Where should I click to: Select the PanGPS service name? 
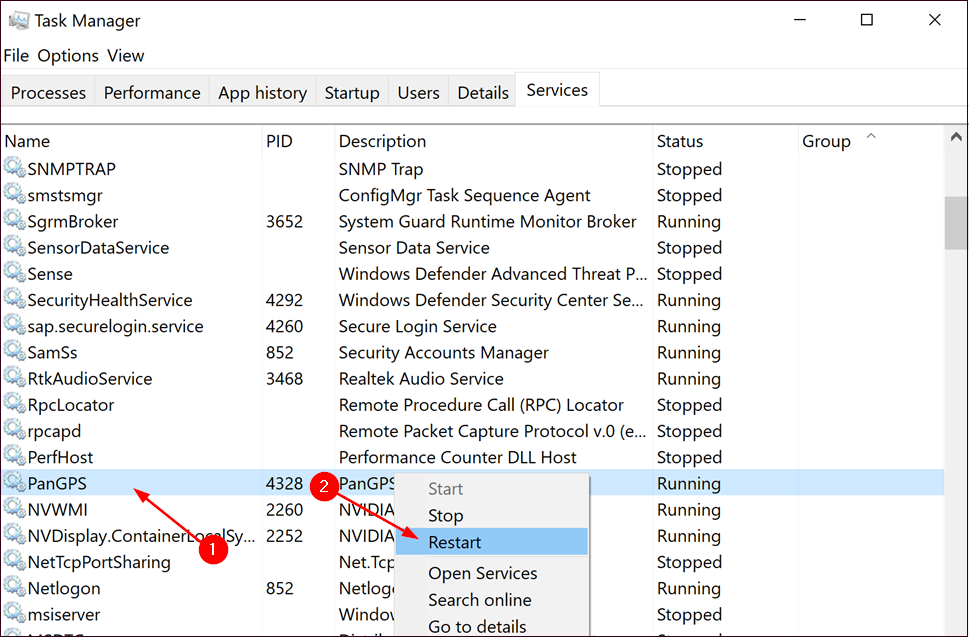pyautogui.click(x=57, y=483)
